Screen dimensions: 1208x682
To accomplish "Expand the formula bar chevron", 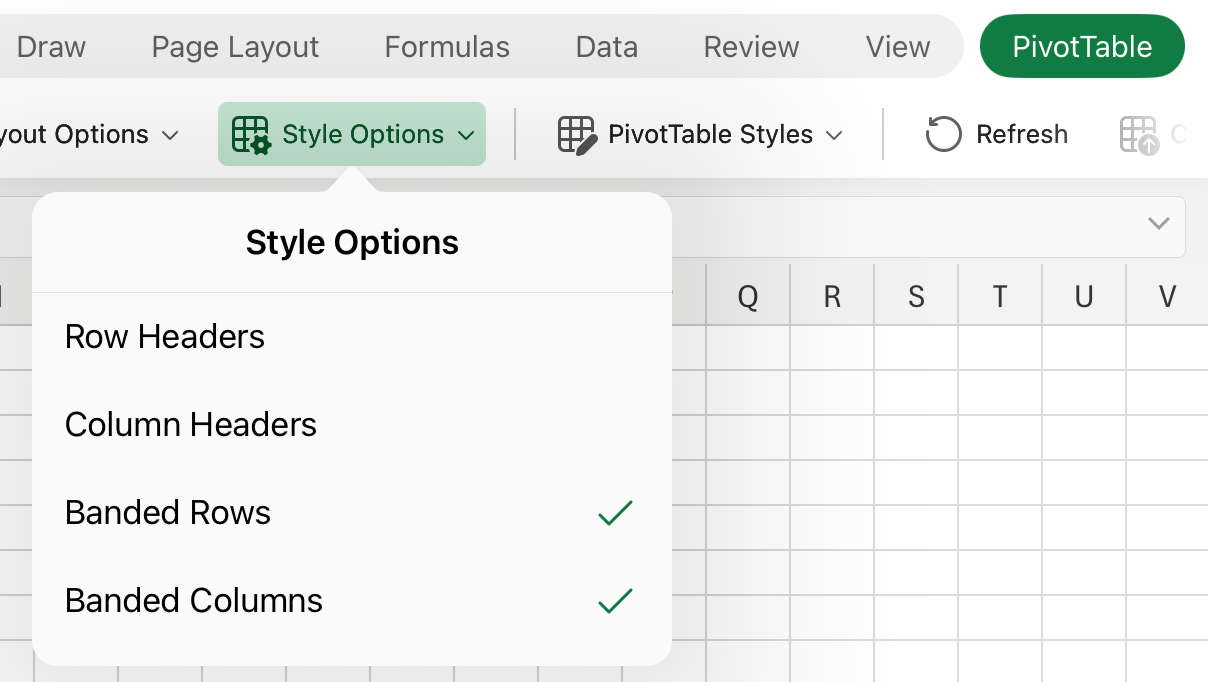I will tap(1157, 224).
